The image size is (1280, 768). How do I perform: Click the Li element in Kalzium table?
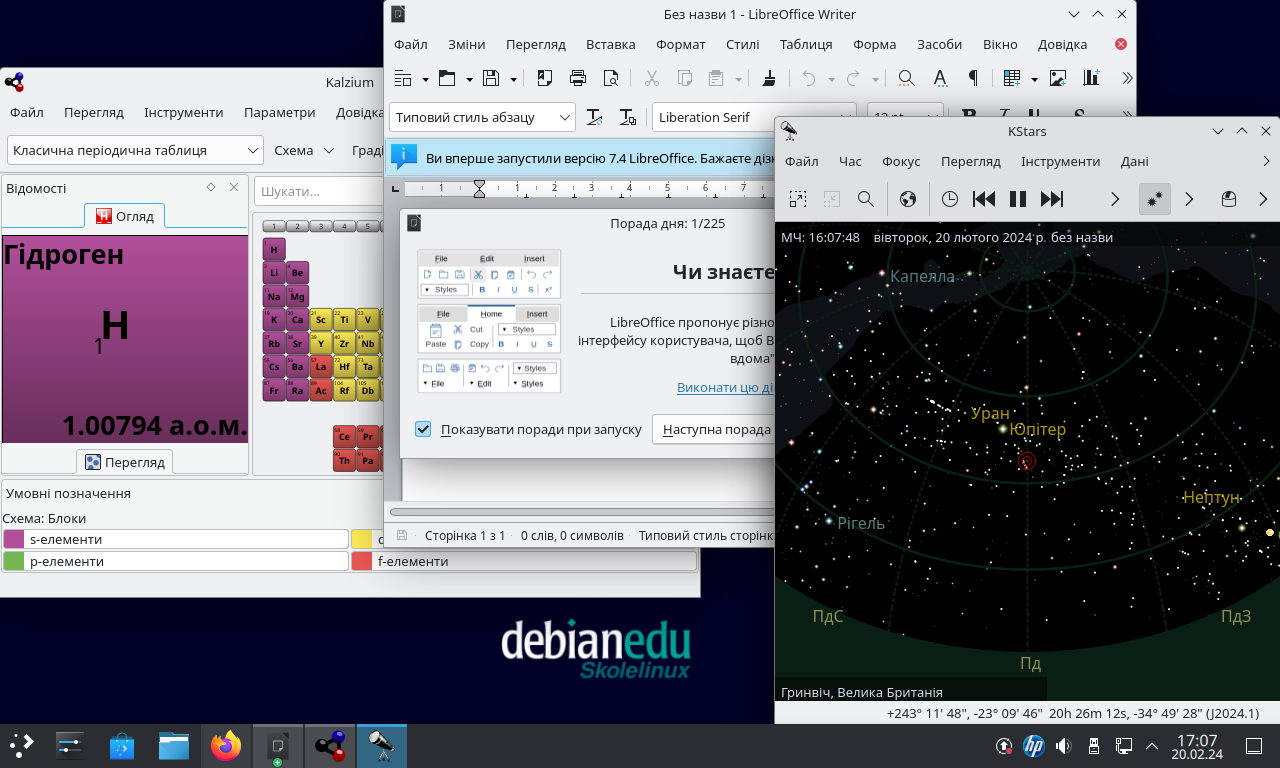[x=274, y=272]
